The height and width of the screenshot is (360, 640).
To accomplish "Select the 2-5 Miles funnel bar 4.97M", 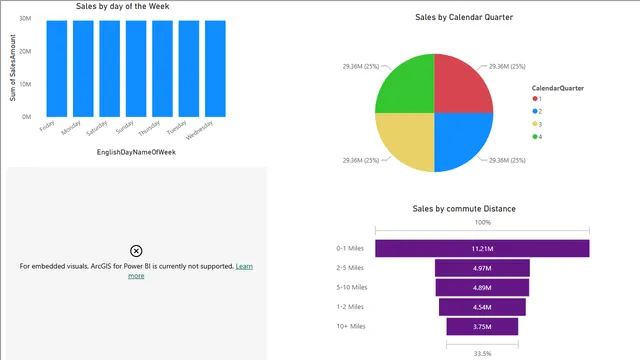I will [482, 268].
